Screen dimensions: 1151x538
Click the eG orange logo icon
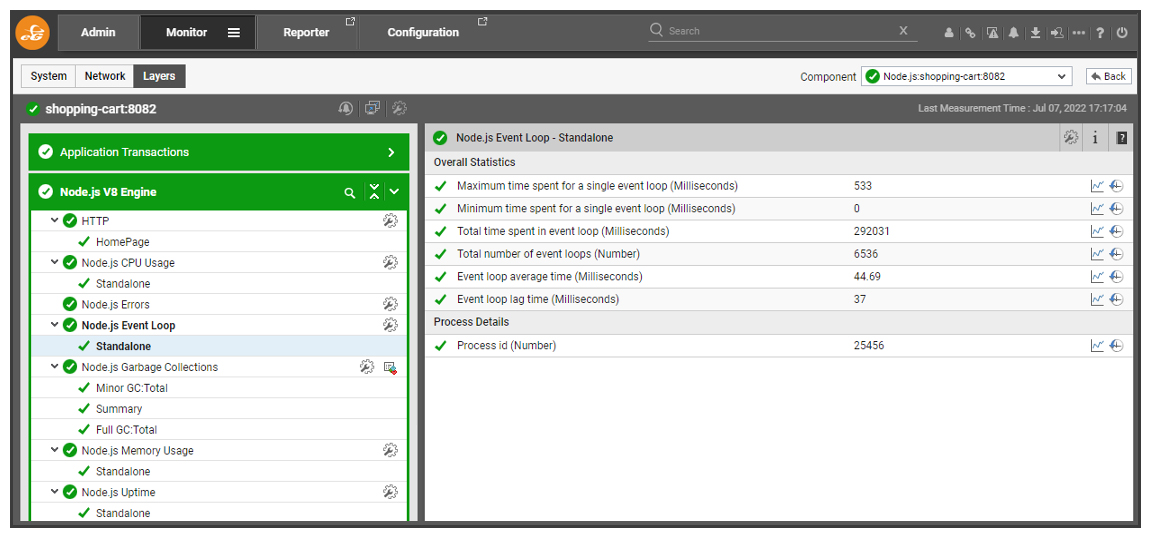coord(32,32)
